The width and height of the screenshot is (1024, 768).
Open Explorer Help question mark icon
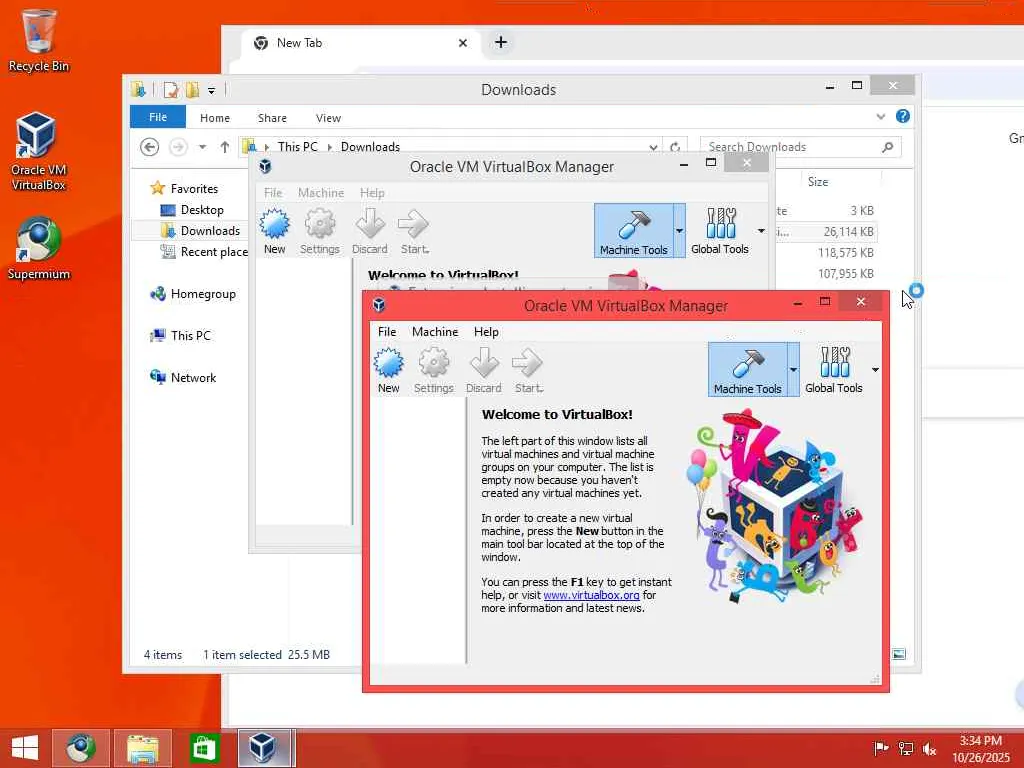903,116
